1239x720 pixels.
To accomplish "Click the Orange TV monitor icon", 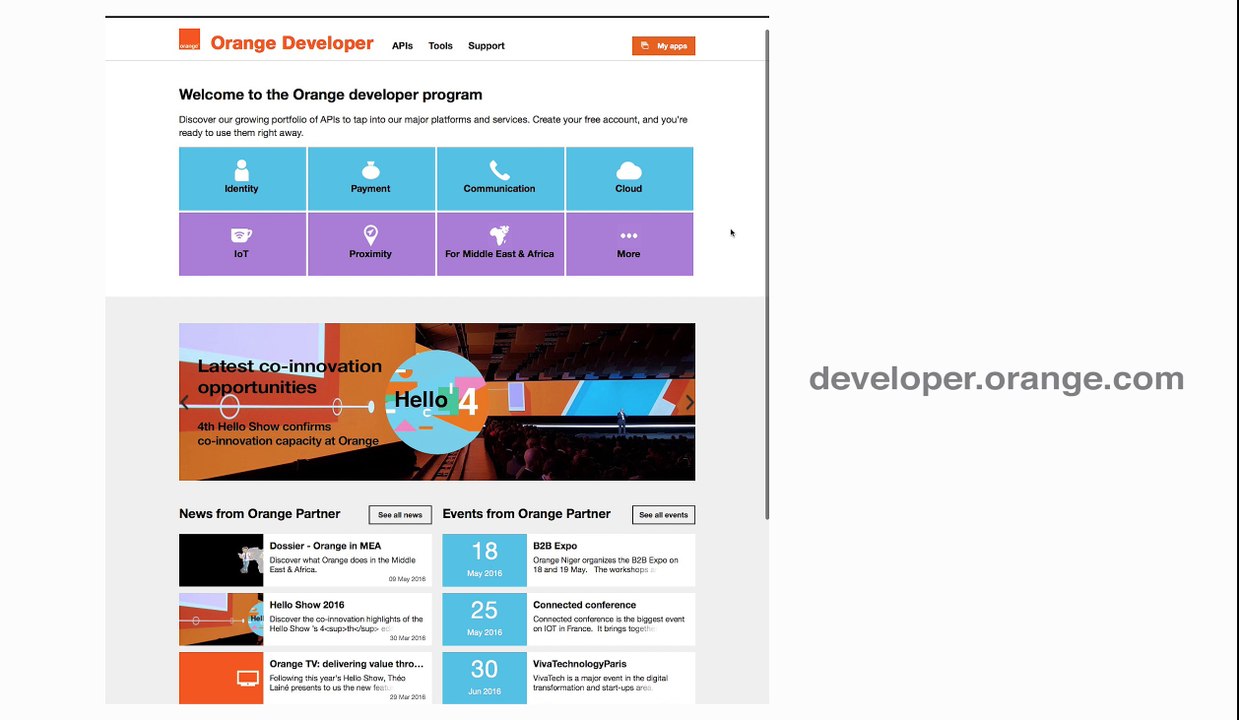I will 248,679.
